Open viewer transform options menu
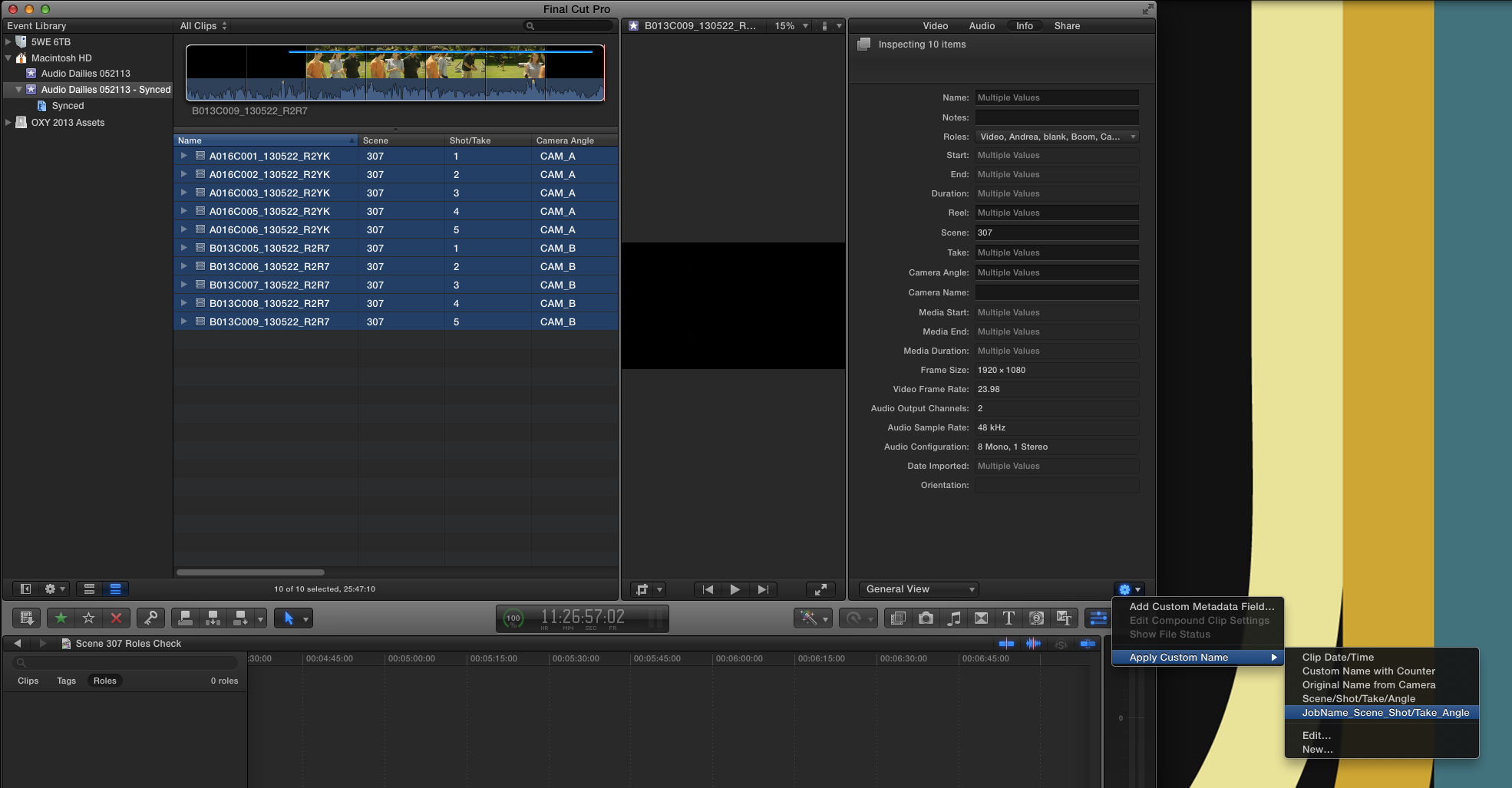 (x=648, y=589)
